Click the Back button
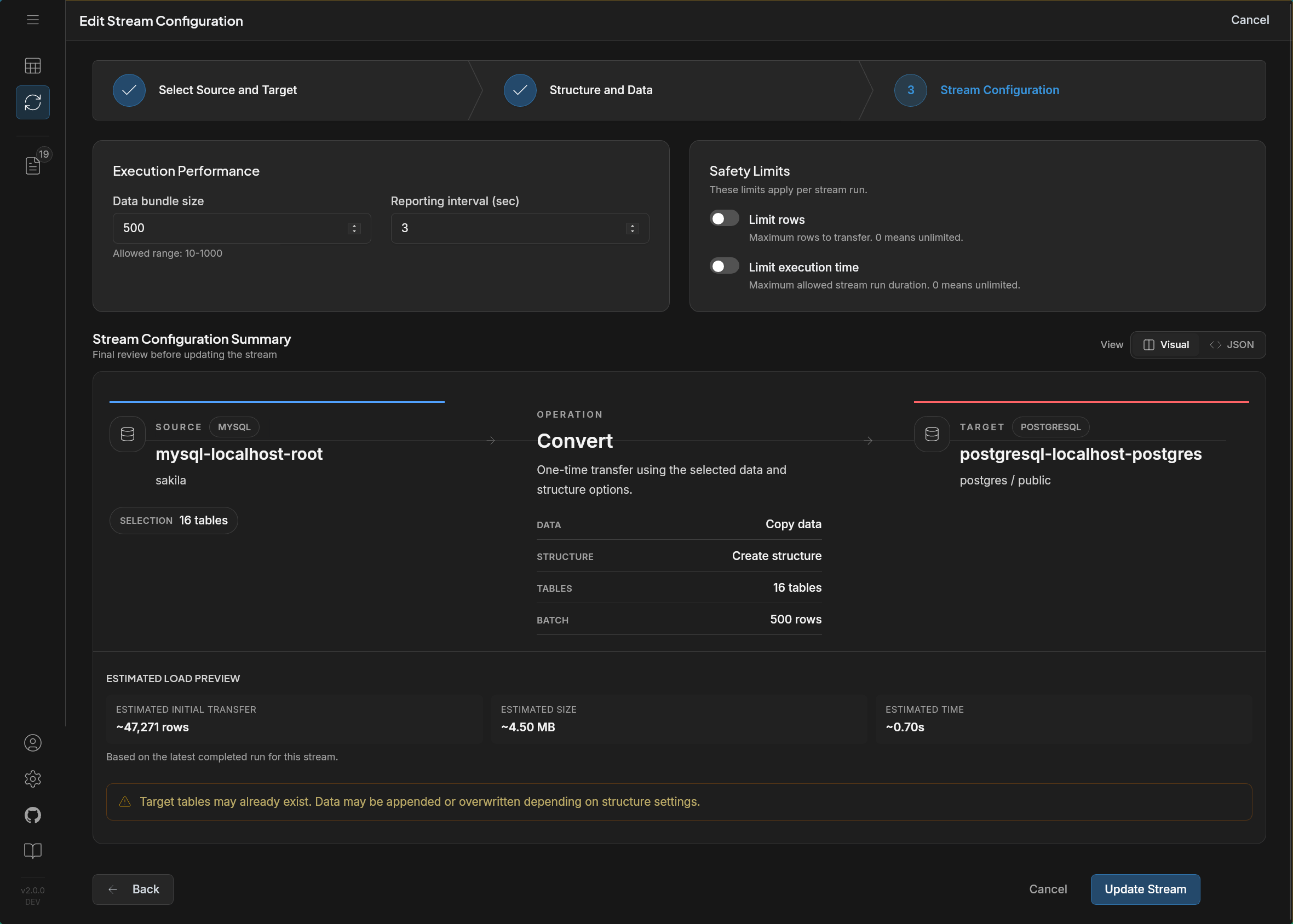 pos(133,890)
